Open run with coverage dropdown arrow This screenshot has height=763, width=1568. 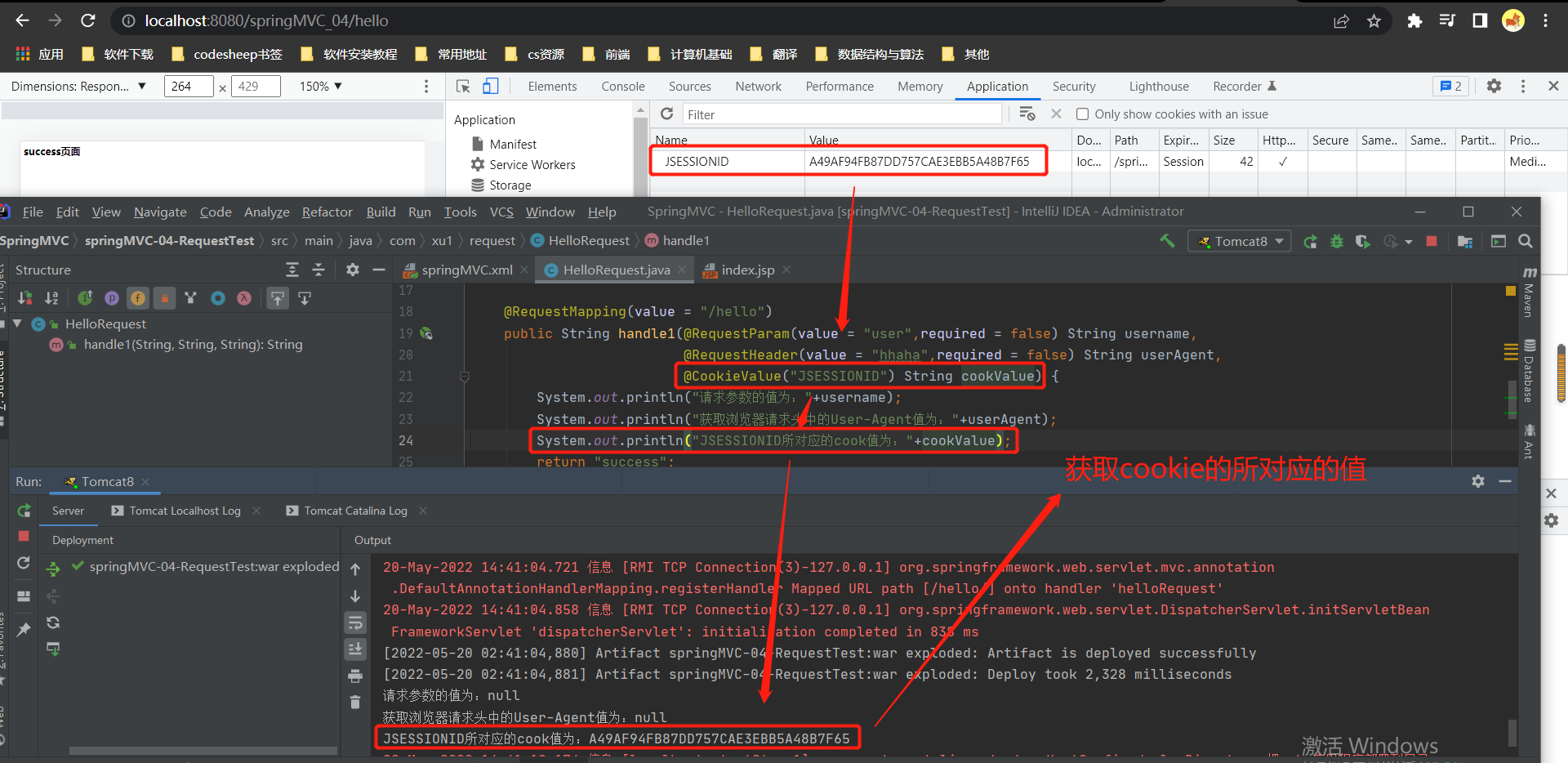(1409, 242)
